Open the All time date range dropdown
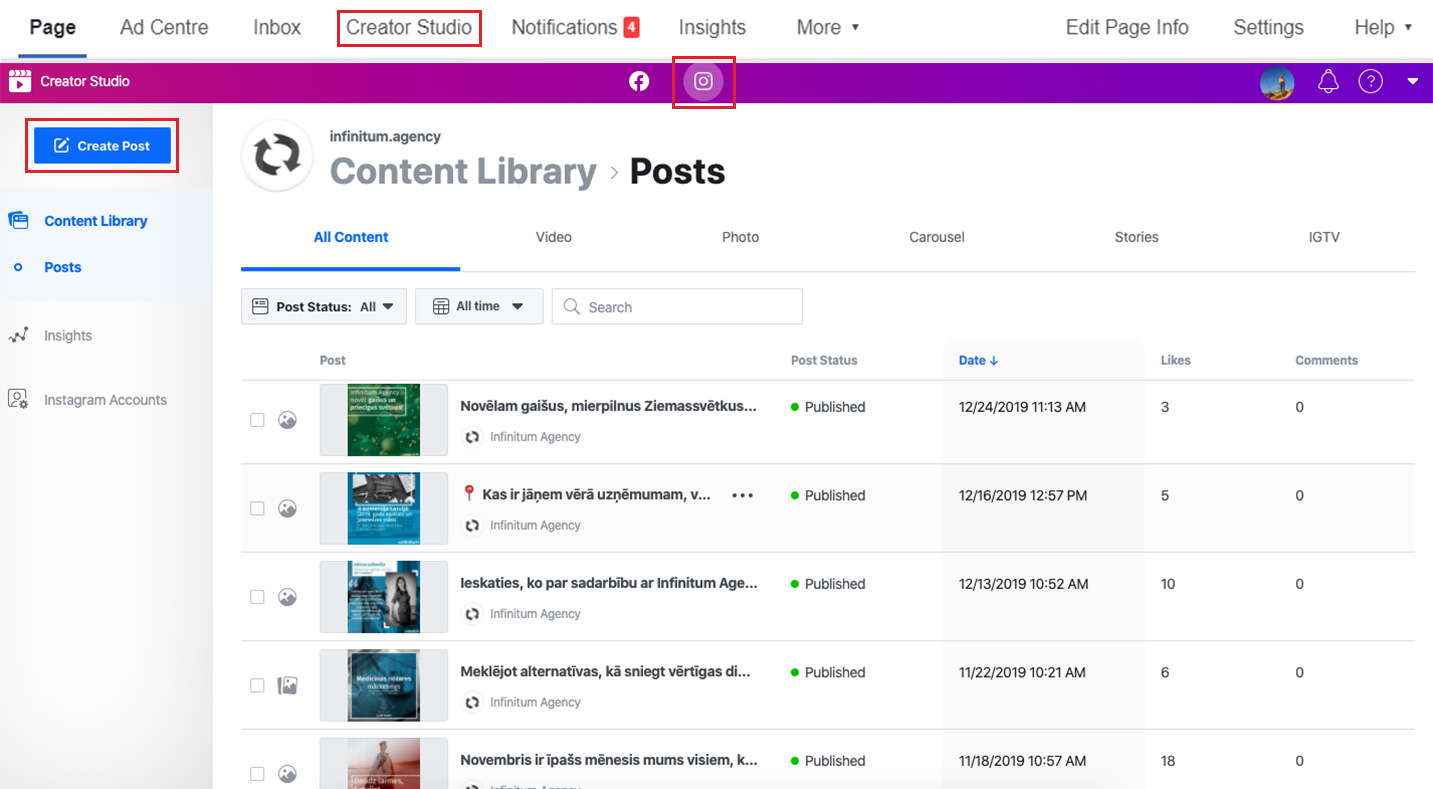 (x=479, y=306)
